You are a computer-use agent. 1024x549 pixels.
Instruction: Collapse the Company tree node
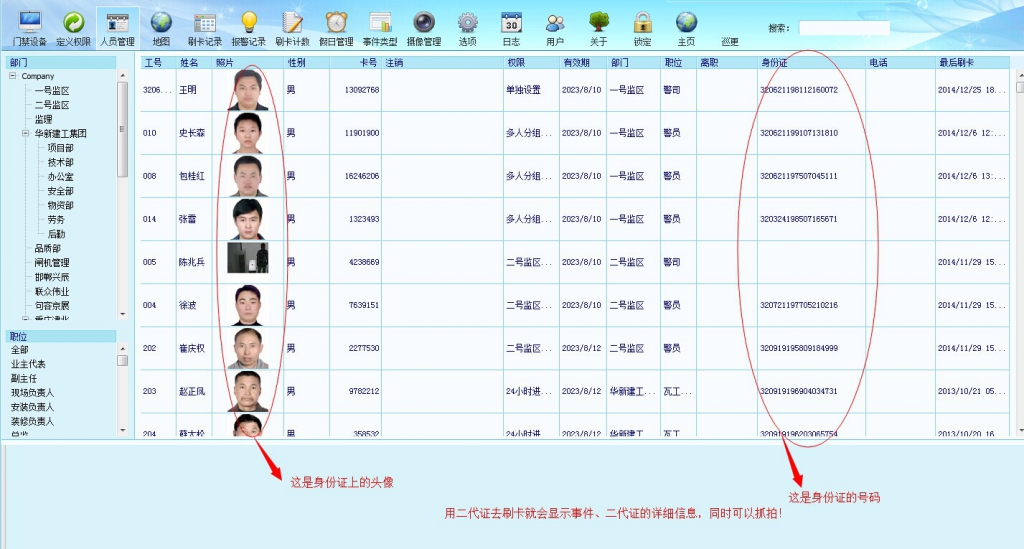click(x=13, y=76)
